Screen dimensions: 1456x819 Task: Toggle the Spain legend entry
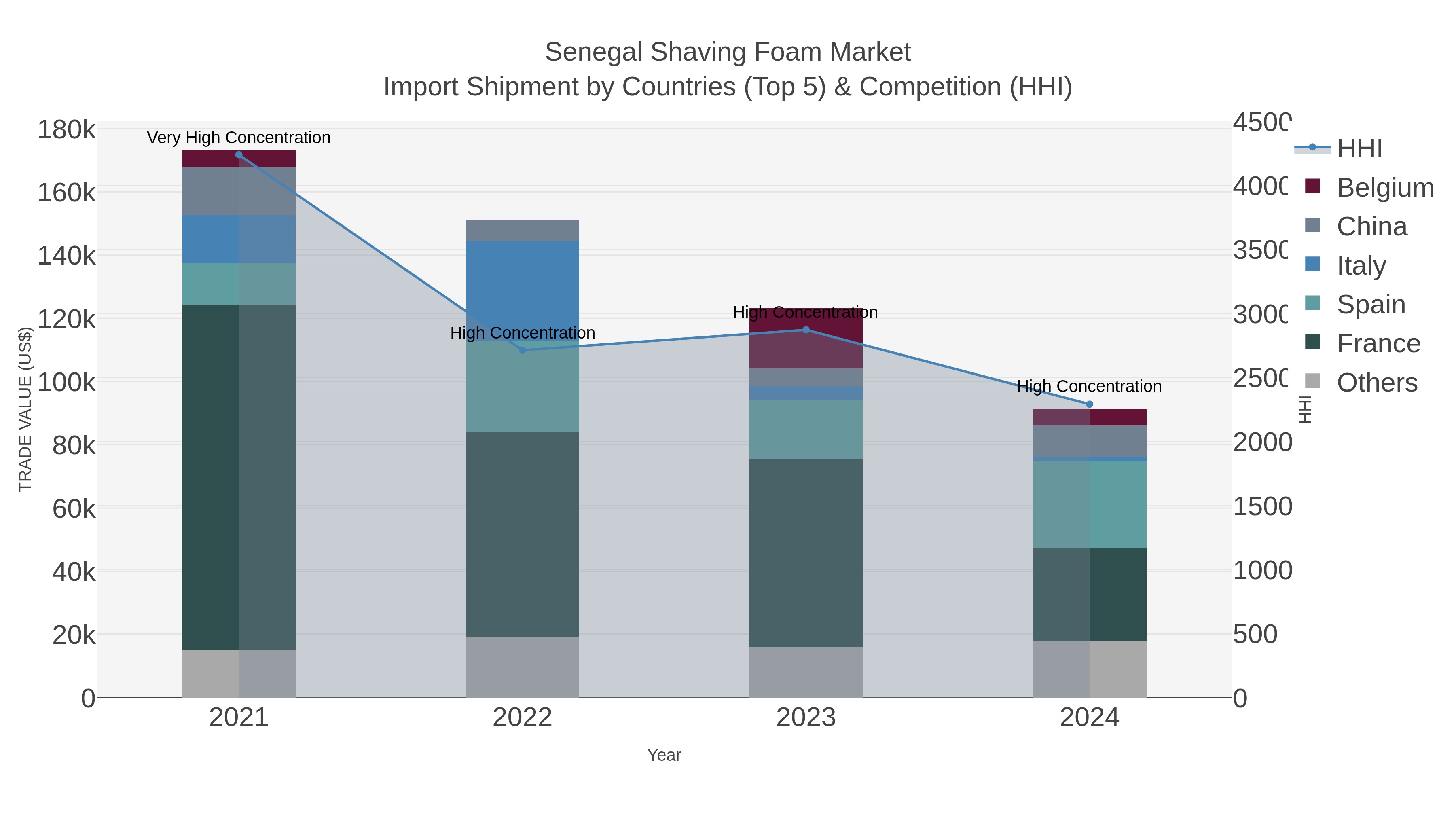click(x=1355, y=304)
